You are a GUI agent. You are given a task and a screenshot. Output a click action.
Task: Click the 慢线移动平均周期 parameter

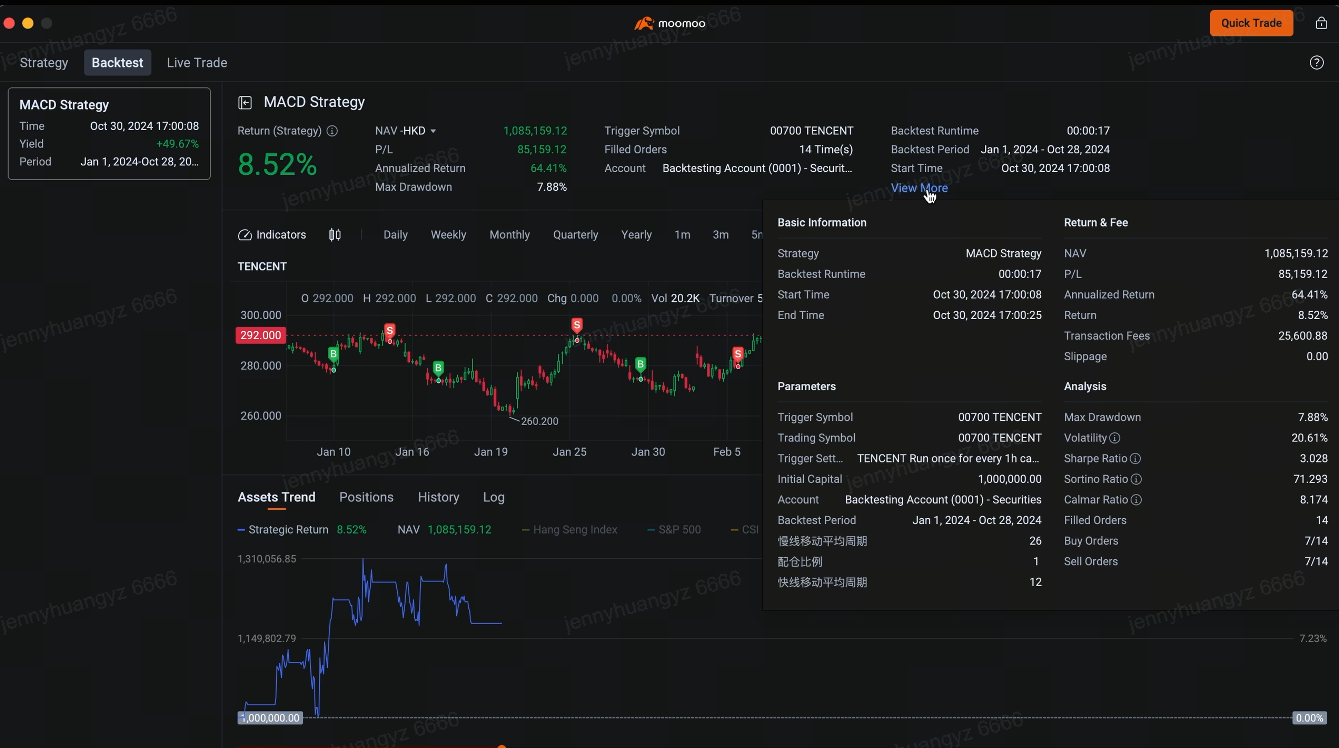click(822, 541)
